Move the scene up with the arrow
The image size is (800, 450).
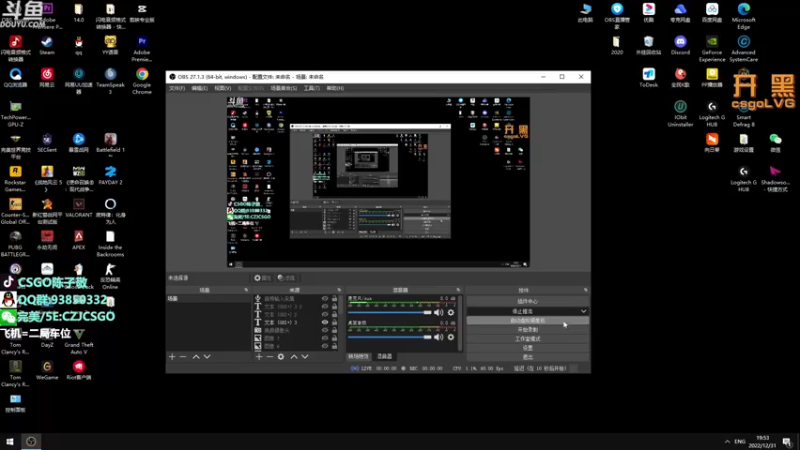[196, 357]
